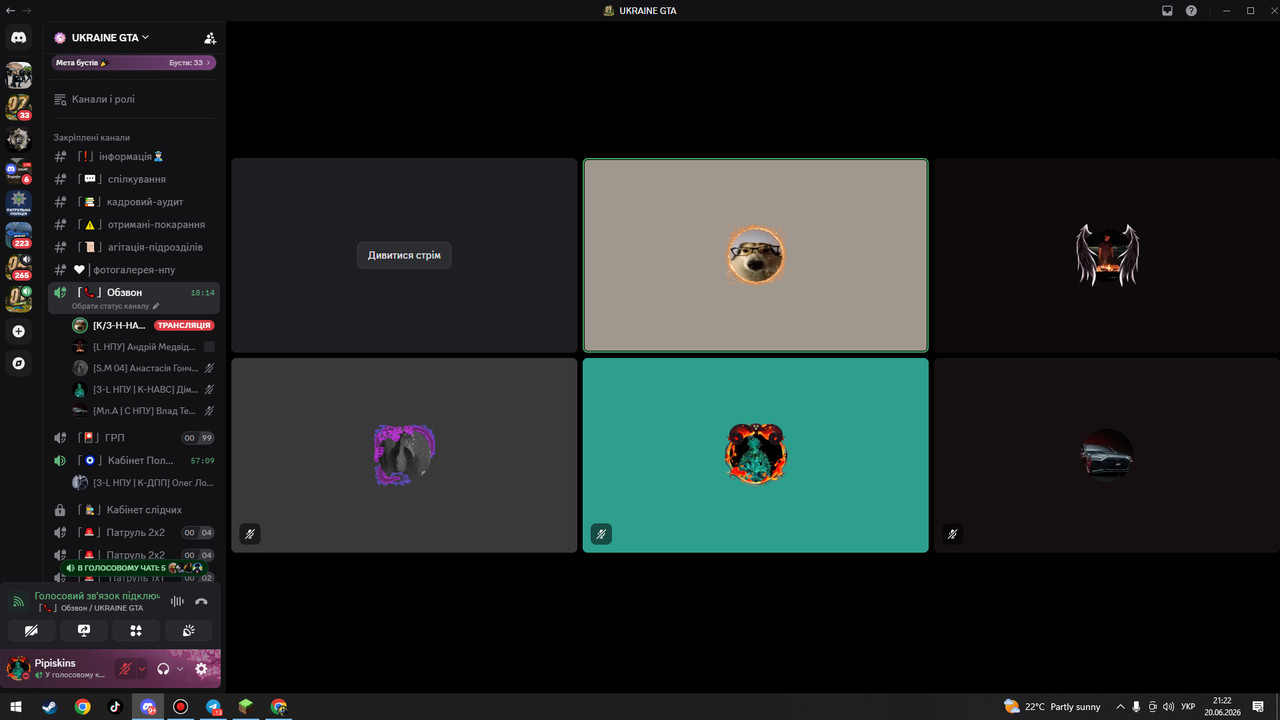Click Обзвон / UKRAINE GTA voice link
The image size is (1280, 720).
[91, 608]
